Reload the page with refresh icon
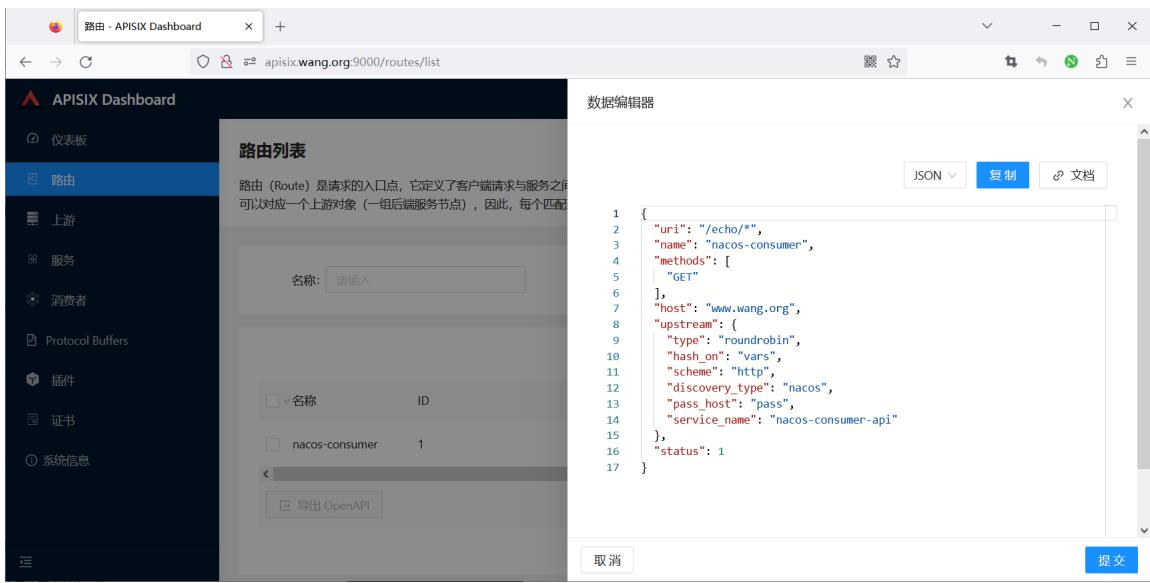Image resolution: width=1150 pixels, height=583 pixels. point(86,62)
